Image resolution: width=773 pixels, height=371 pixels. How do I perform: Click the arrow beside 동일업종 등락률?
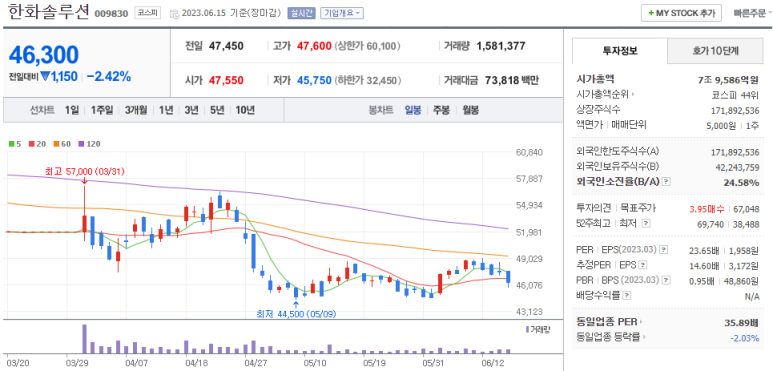(644, 337)
